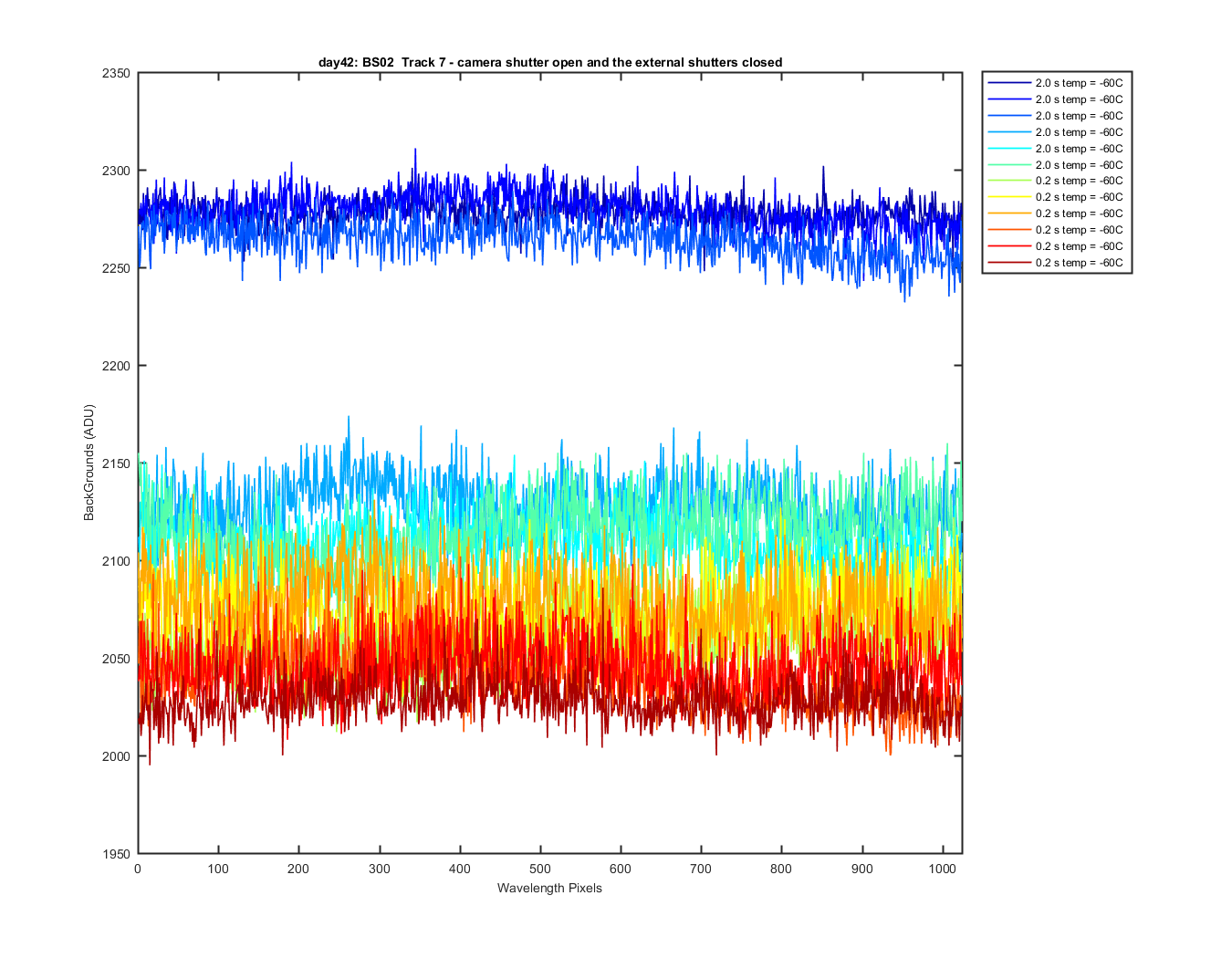Click x-axis tick label 1000
Image resolution: width=1232 pixels, height=958 pixels.
(943, 869)
